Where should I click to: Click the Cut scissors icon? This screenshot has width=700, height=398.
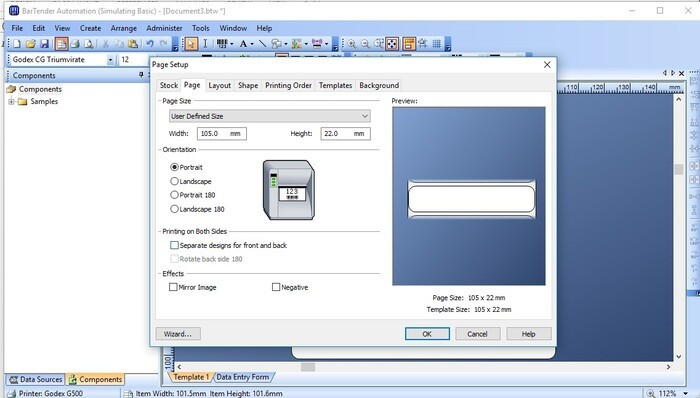106,44
